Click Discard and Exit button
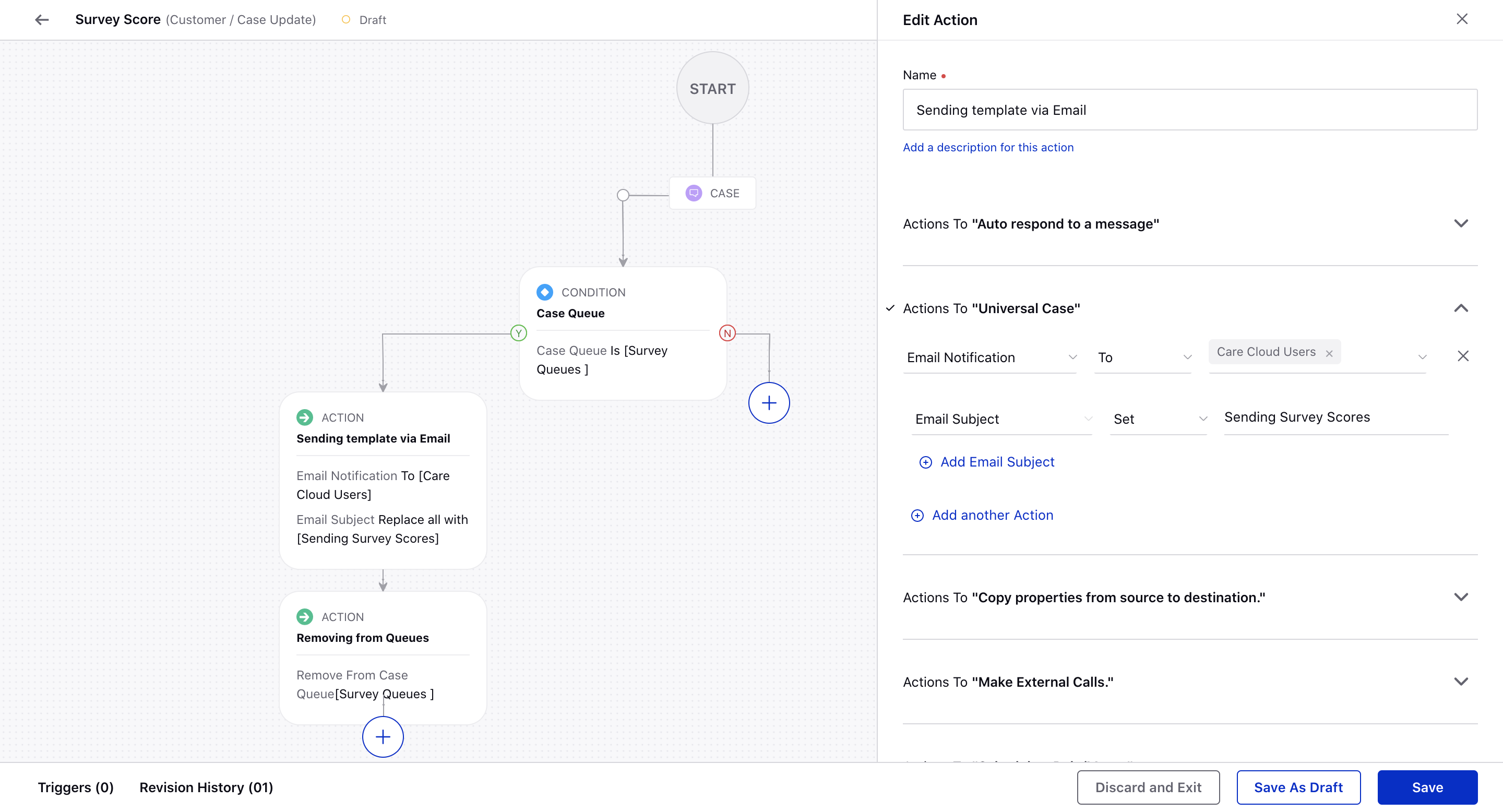 (x=1148, y=787)
